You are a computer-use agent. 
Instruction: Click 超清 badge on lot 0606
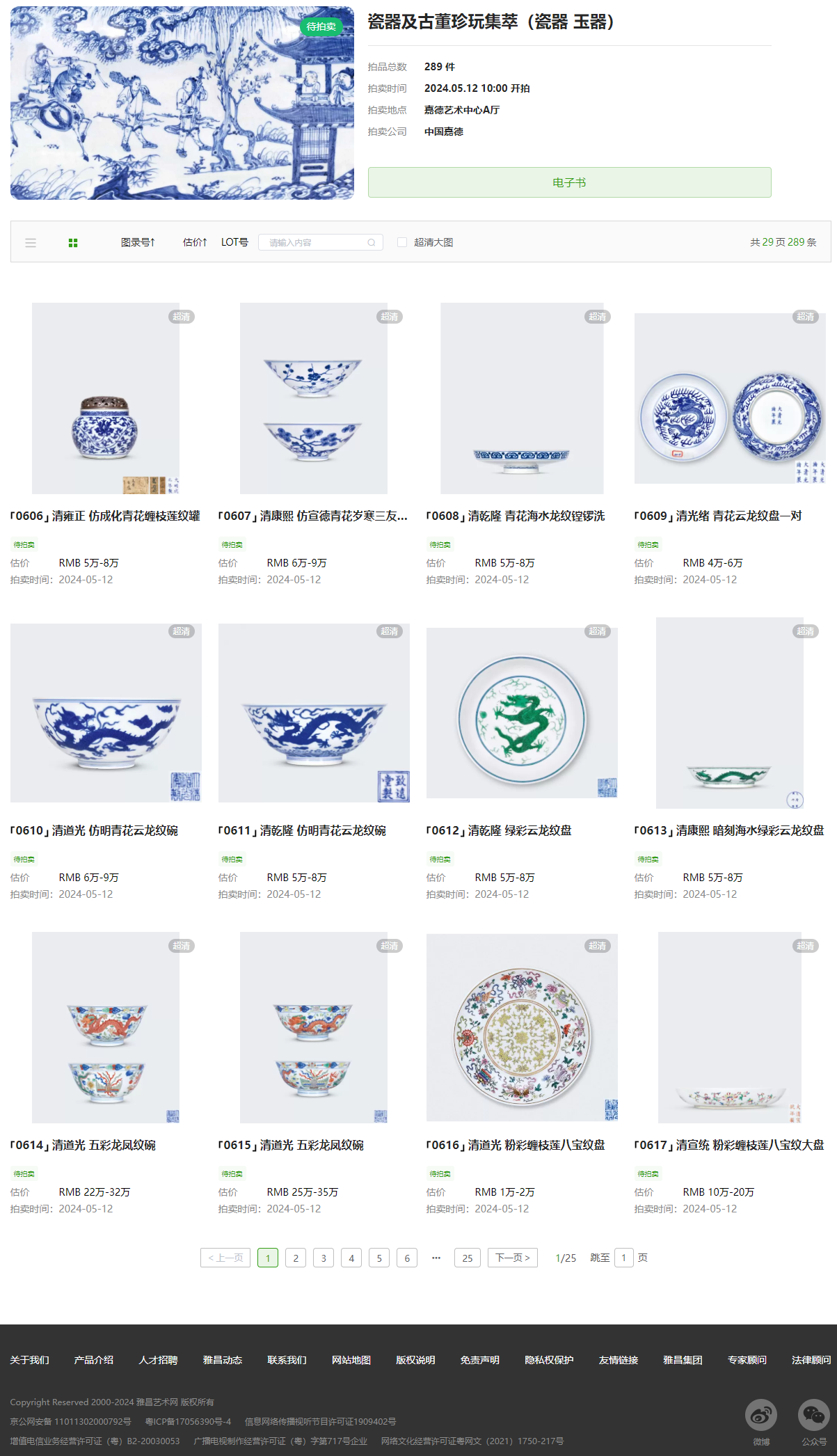click(182, 317)
